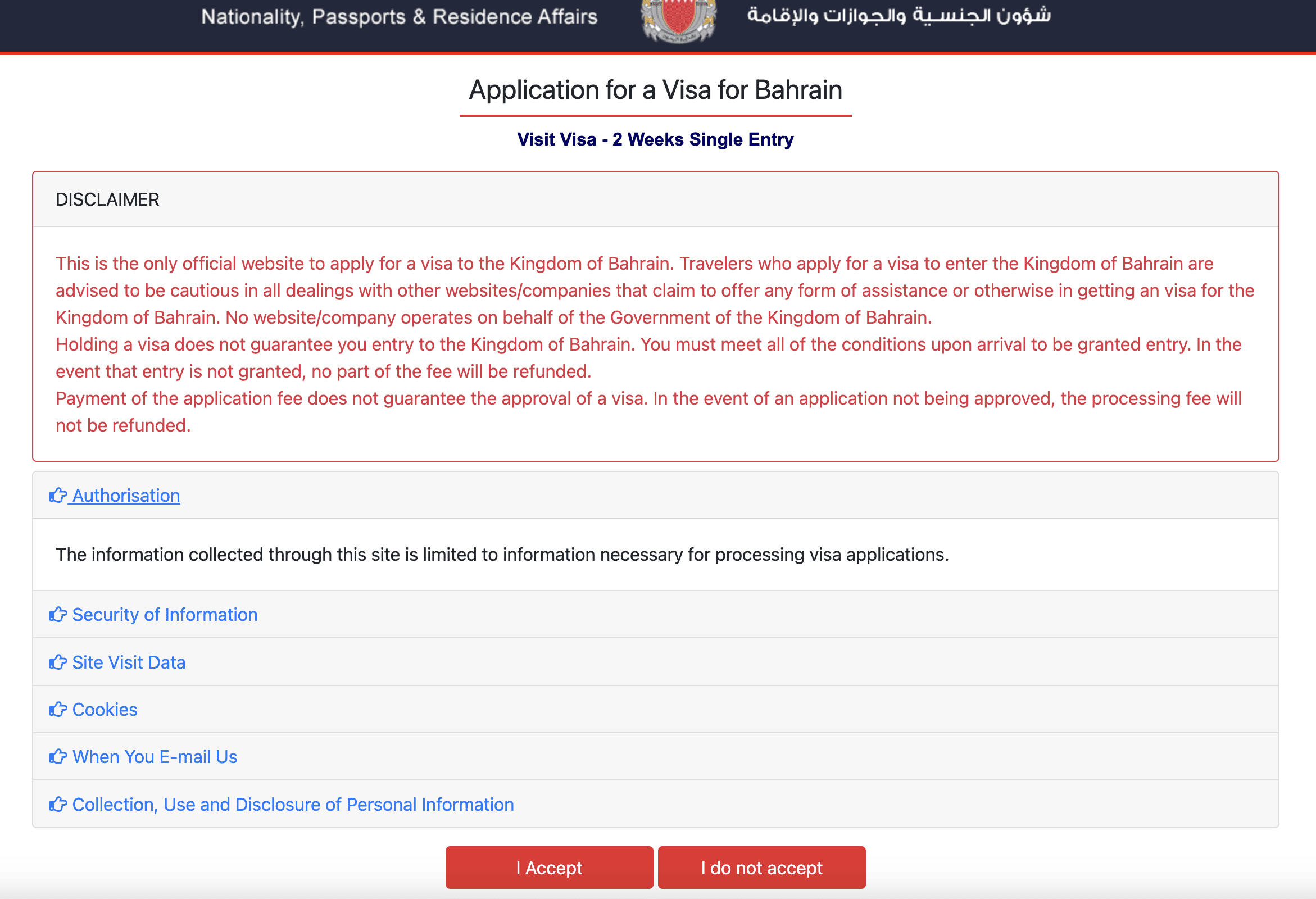Image resolution: width=1316 pixels, height=899 pixels.
Task: Expand the Security of Information section
Action: [x=153, y=614]
